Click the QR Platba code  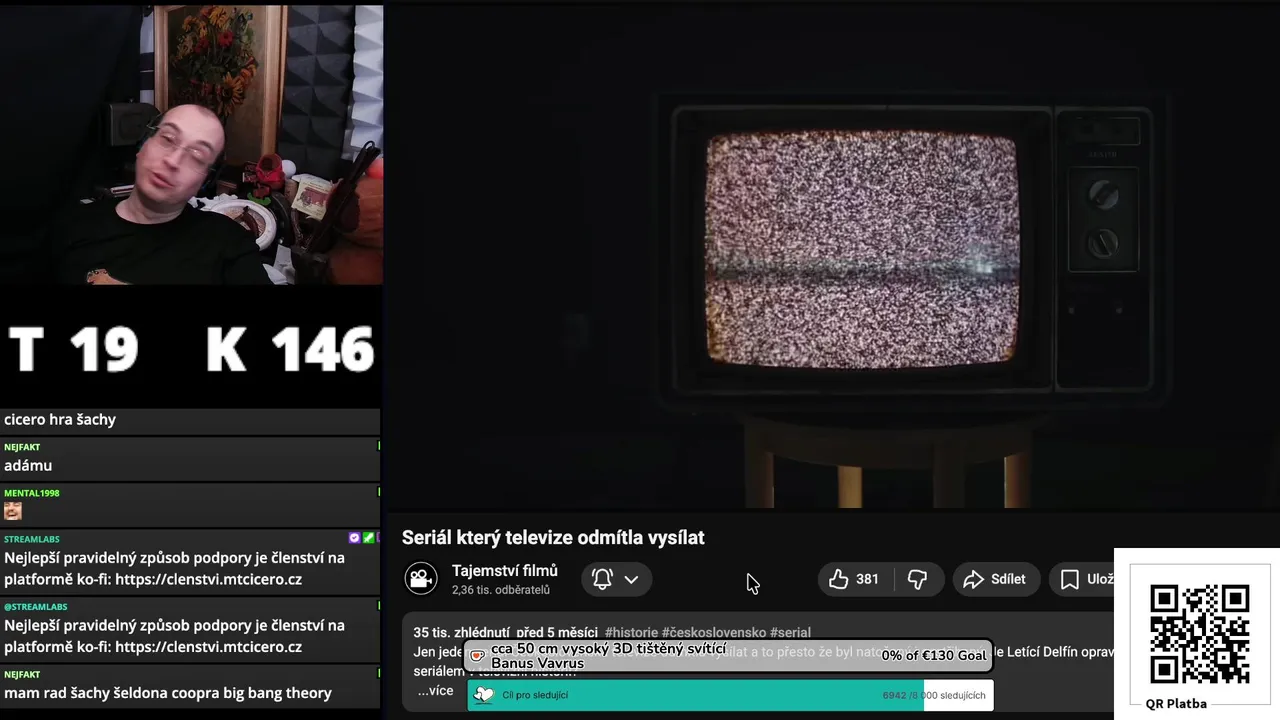(x=1199, y=633)
